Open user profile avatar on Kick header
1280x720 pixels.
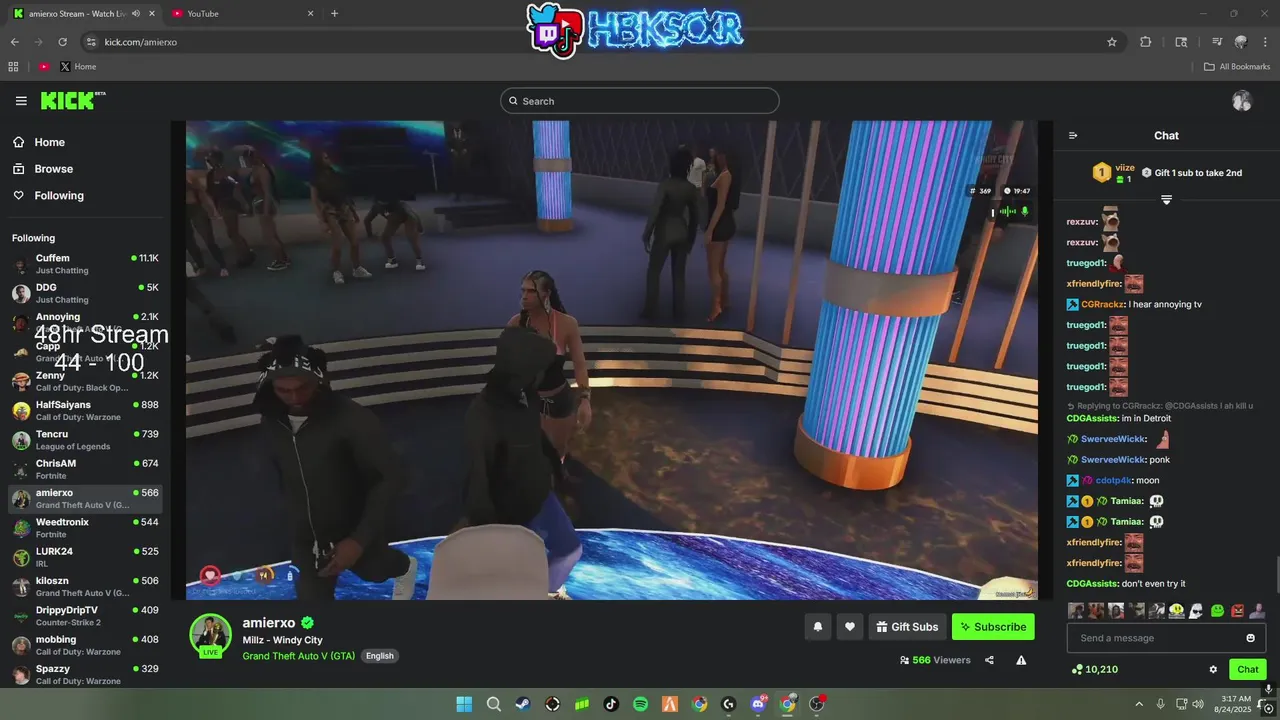point(1242,101)
